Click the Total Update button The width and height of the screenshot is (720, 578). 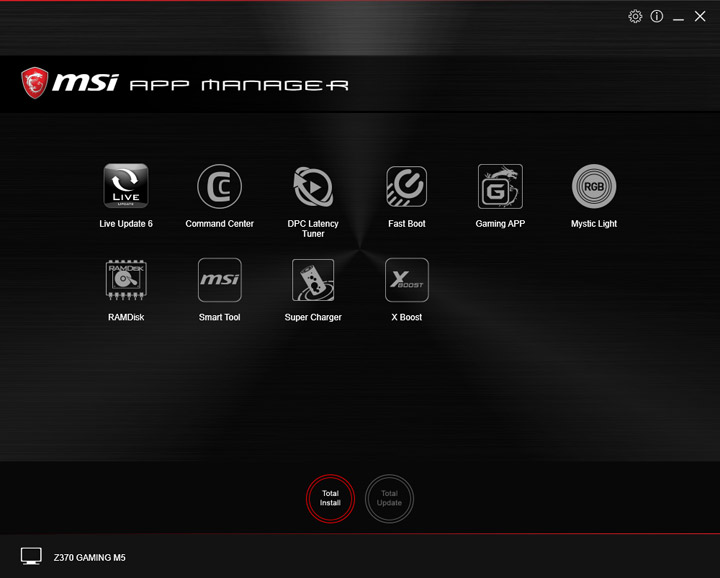(389, 499)
